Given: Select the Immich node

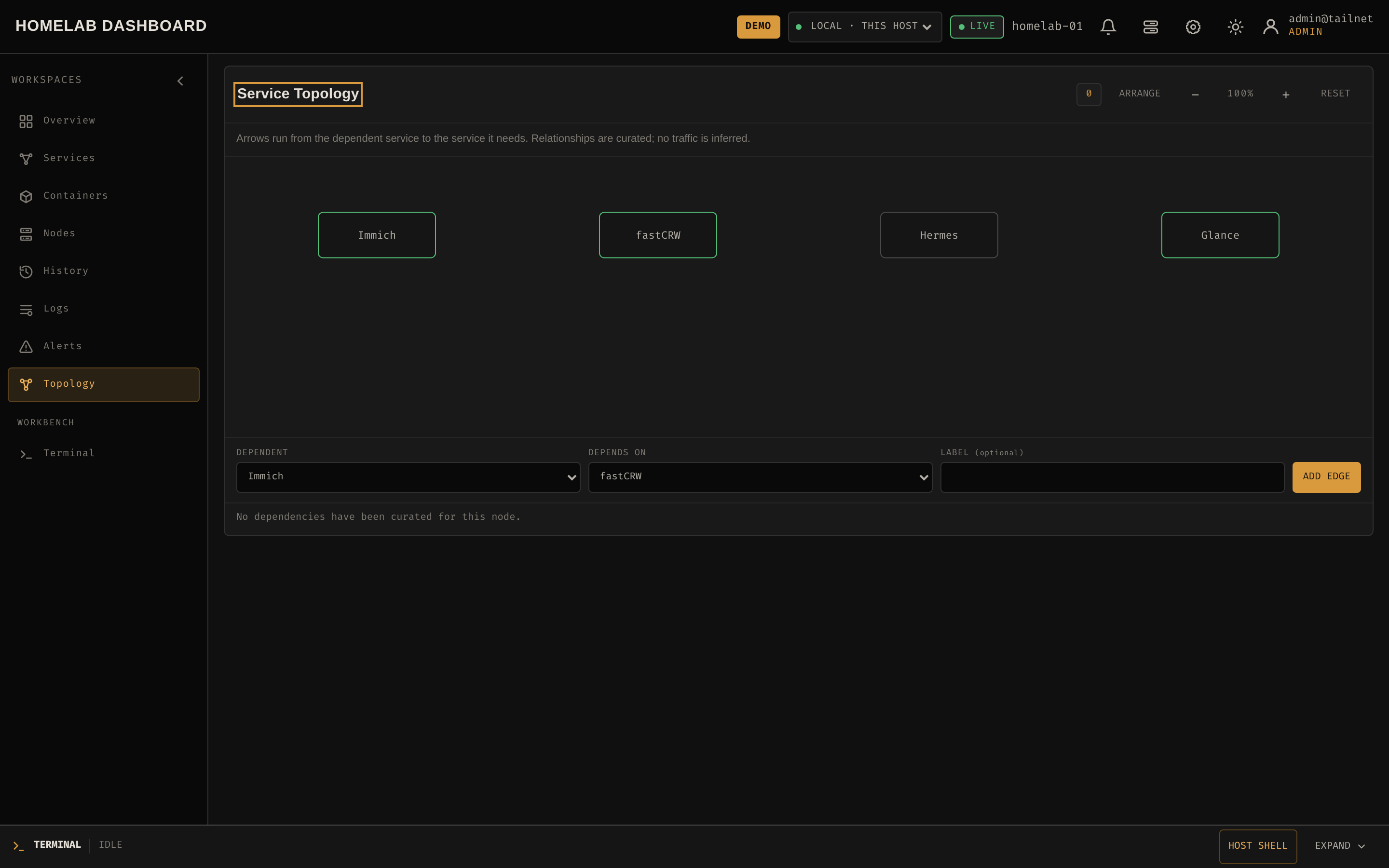Looking at the screenshot, I should pyautogui.click(x=377, y=235).
